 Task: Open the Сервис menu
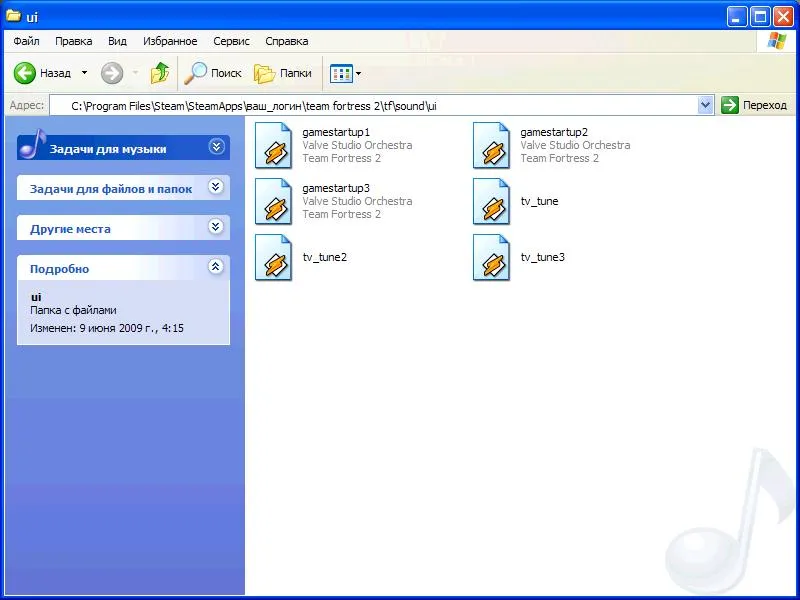232,41
